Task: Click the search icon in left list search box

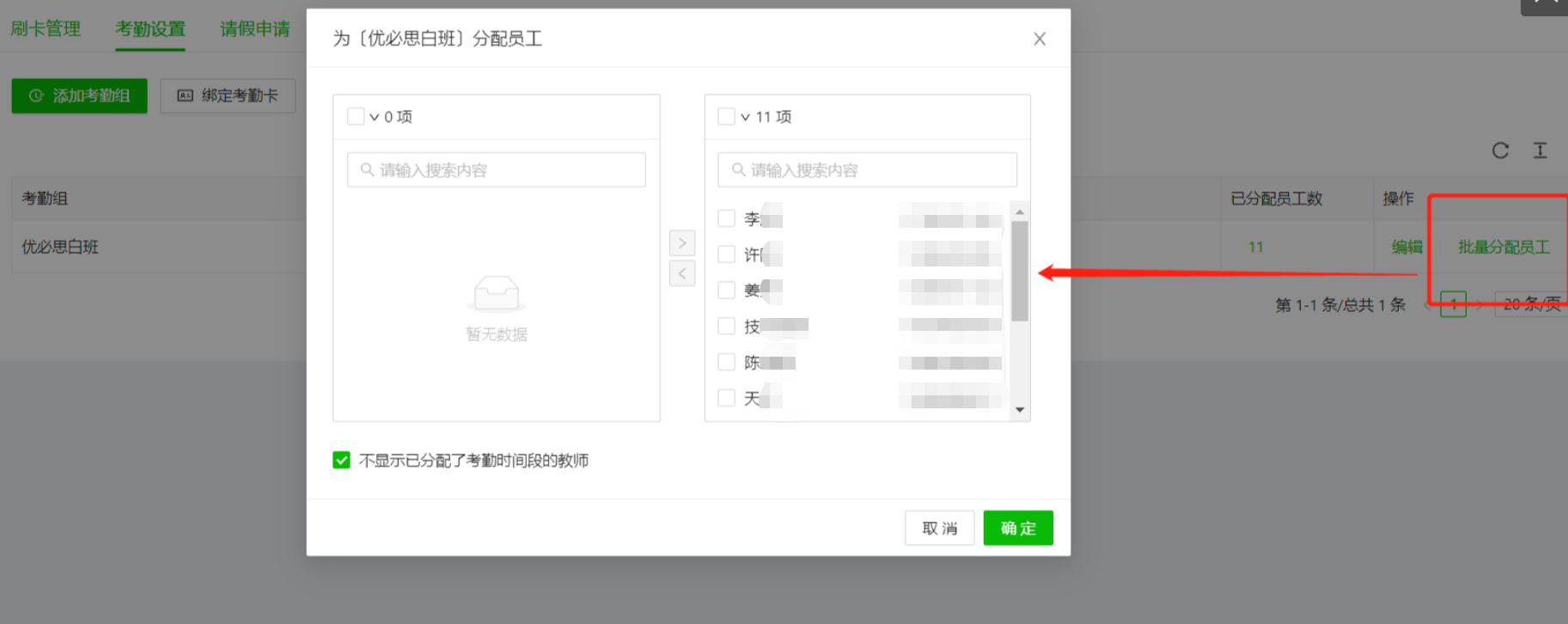Action: 367,170
